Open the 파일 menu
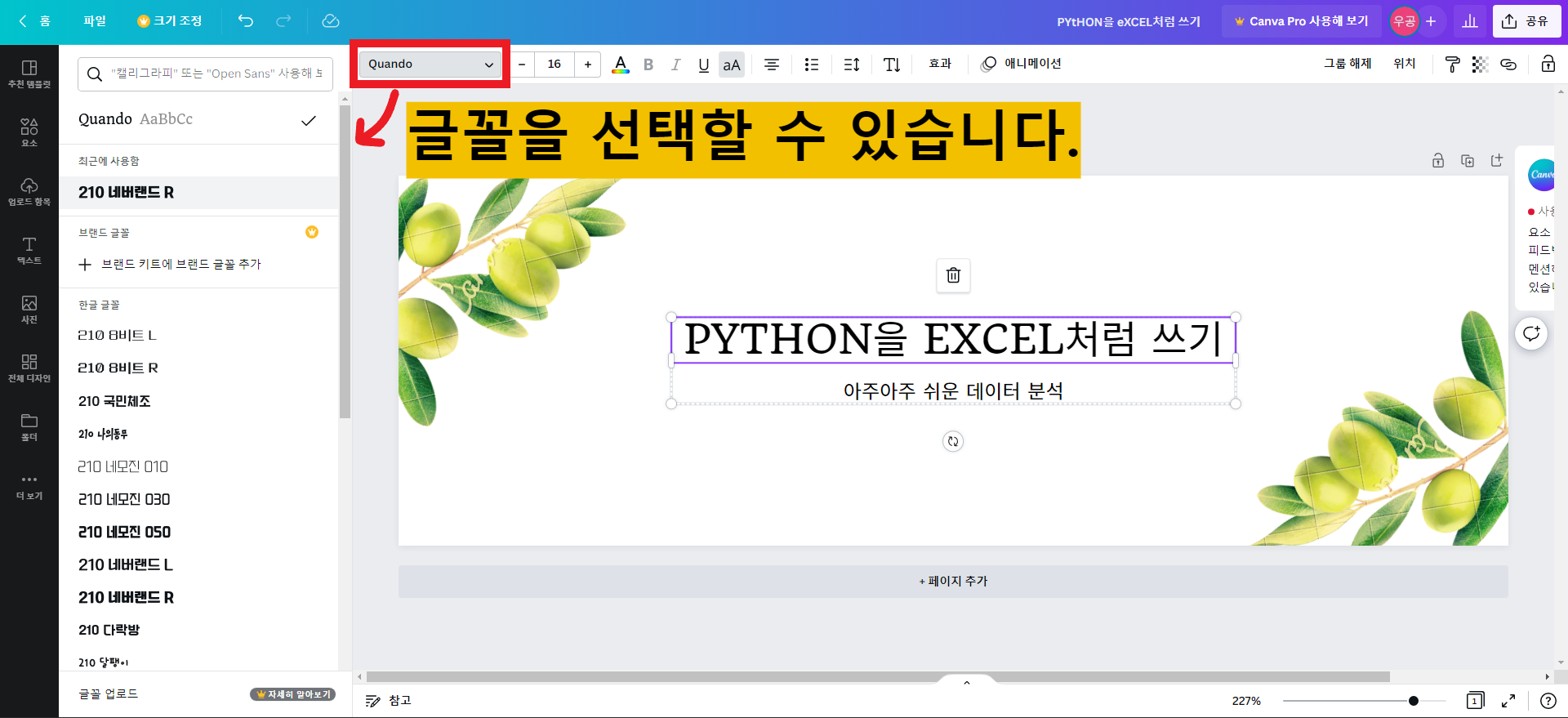This screenshot has width=1568, height=718. (95, 21)
